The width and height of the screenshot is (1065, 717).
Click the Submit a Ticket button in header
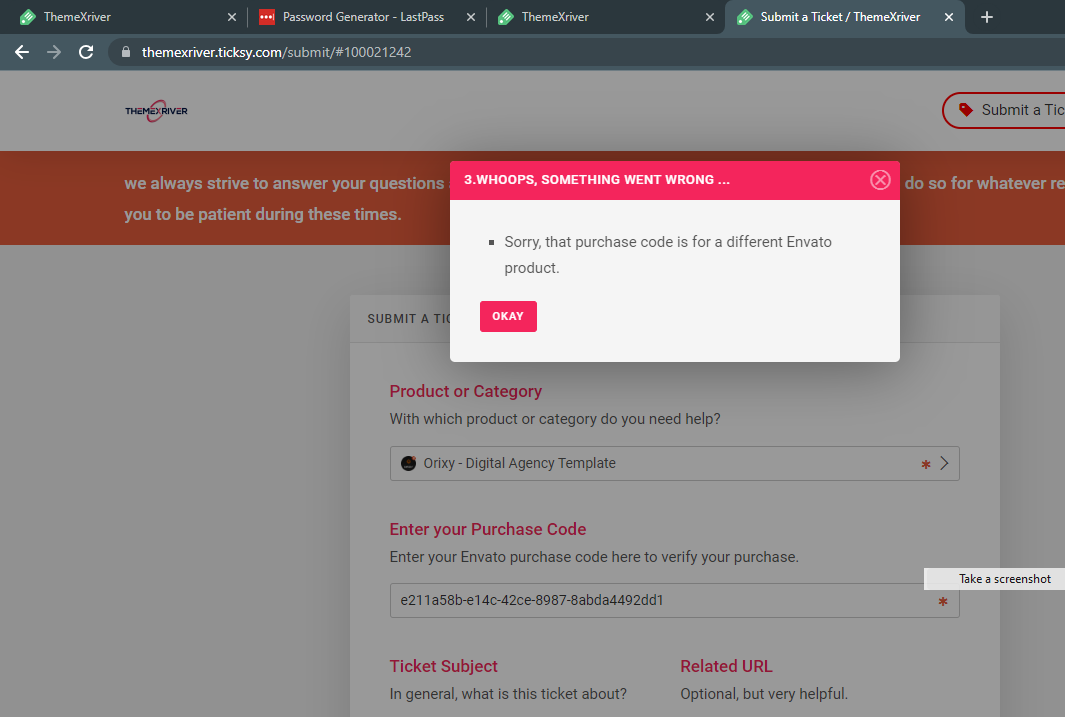(x=1004, y=110)
